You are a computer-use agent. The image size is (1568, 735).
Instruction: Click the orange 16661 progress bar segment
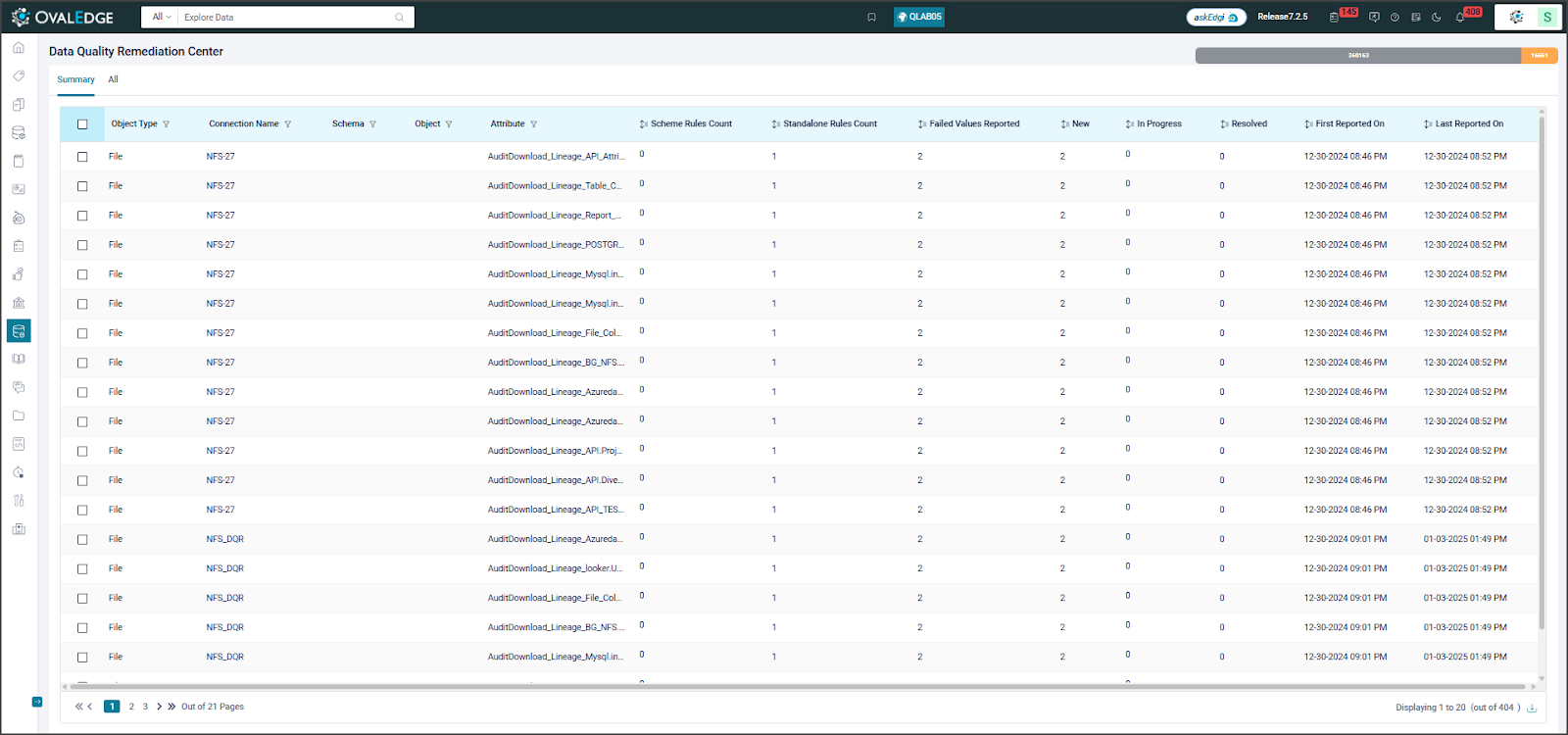pos(1539,56)
